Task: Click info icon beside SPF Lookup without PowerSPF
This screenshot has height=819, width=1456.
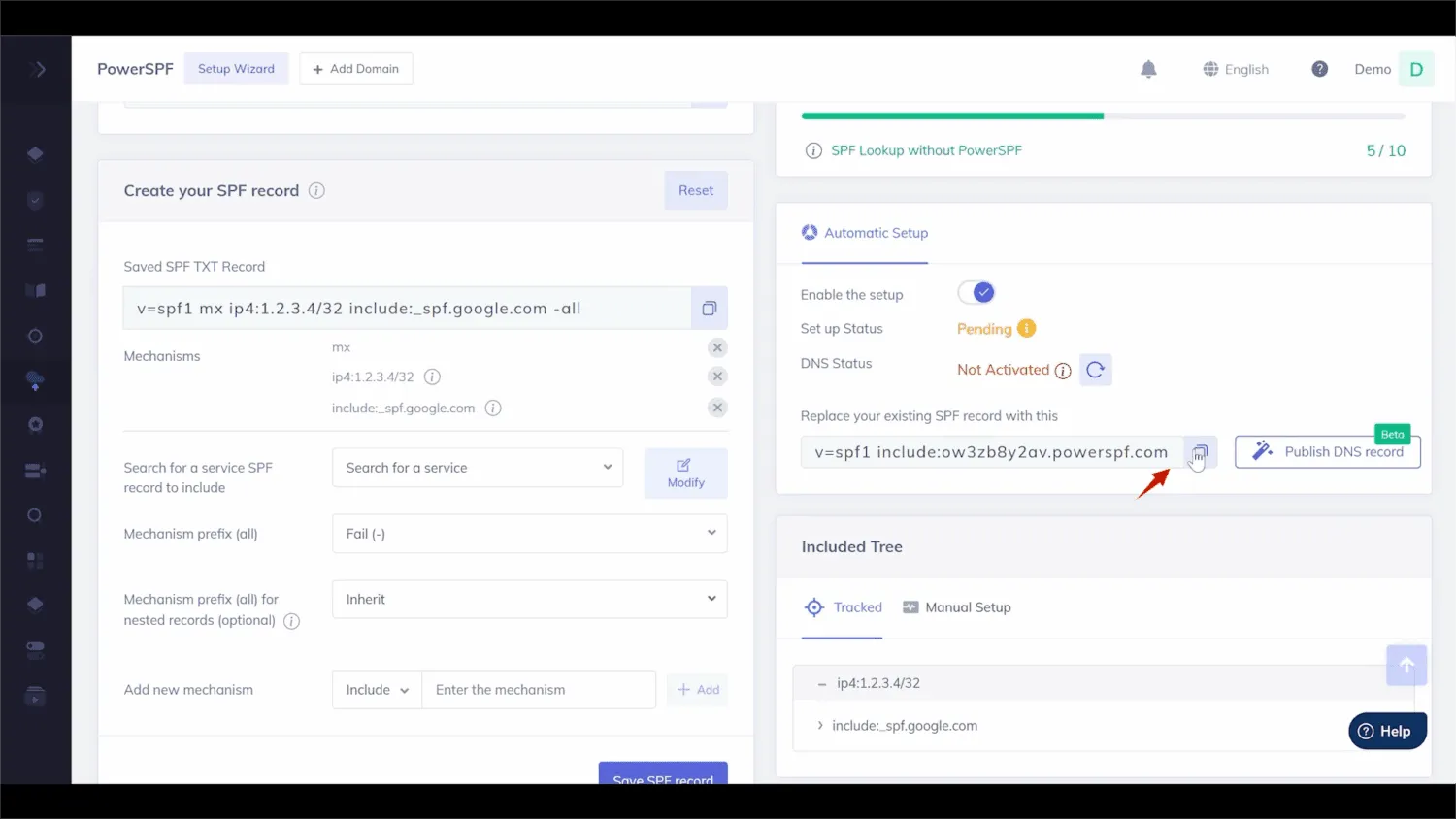Action: coord(813,150)
